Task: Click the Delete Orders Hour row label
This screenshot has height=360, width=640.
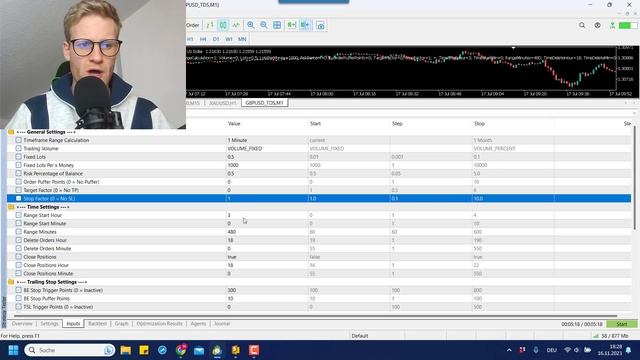Action: (45, 240)
